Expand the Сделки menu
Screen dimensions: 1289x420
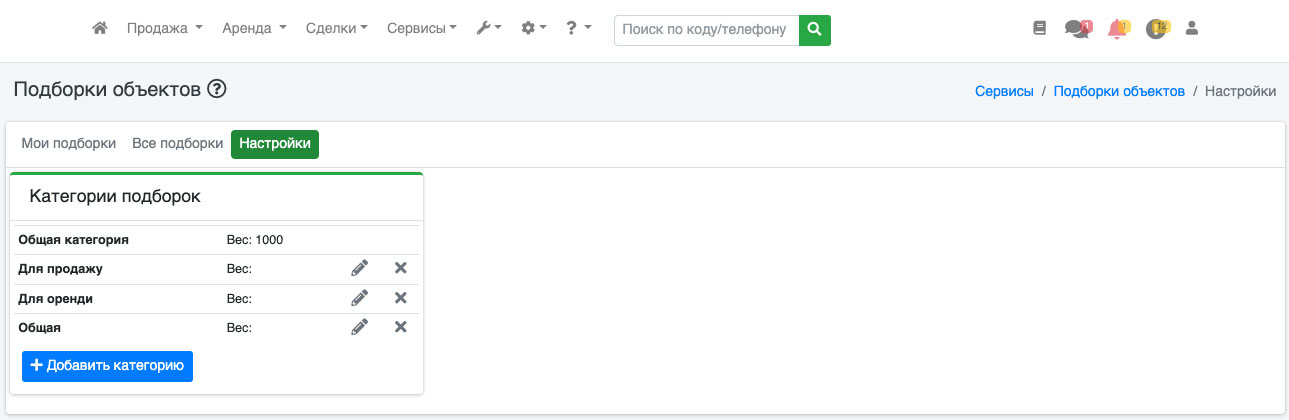[x=336, y=29]
